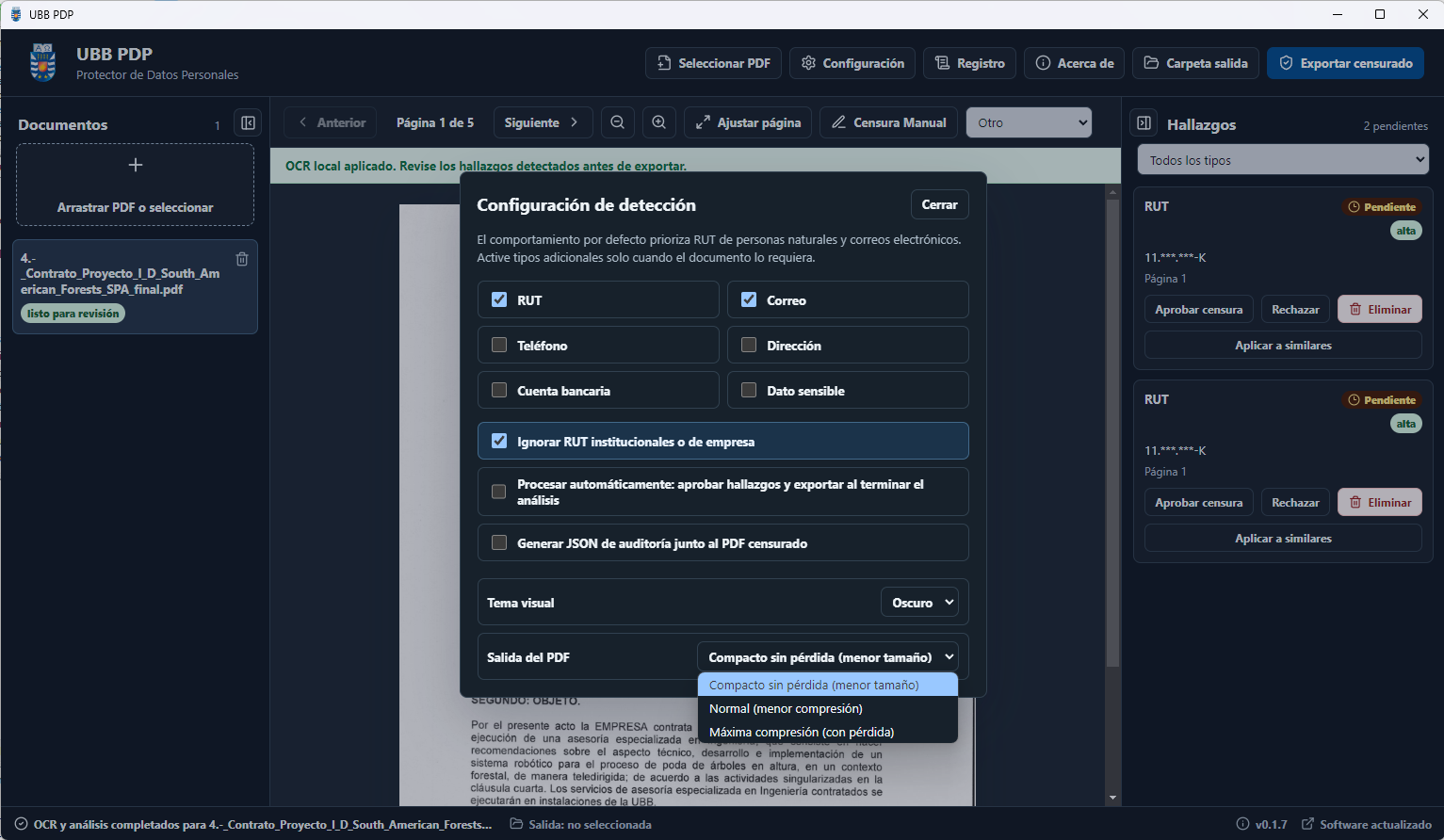The width and height of the screenshot is (1444, 840).
Task: Zoom out the PDF page
Action: tap(617, 122)
